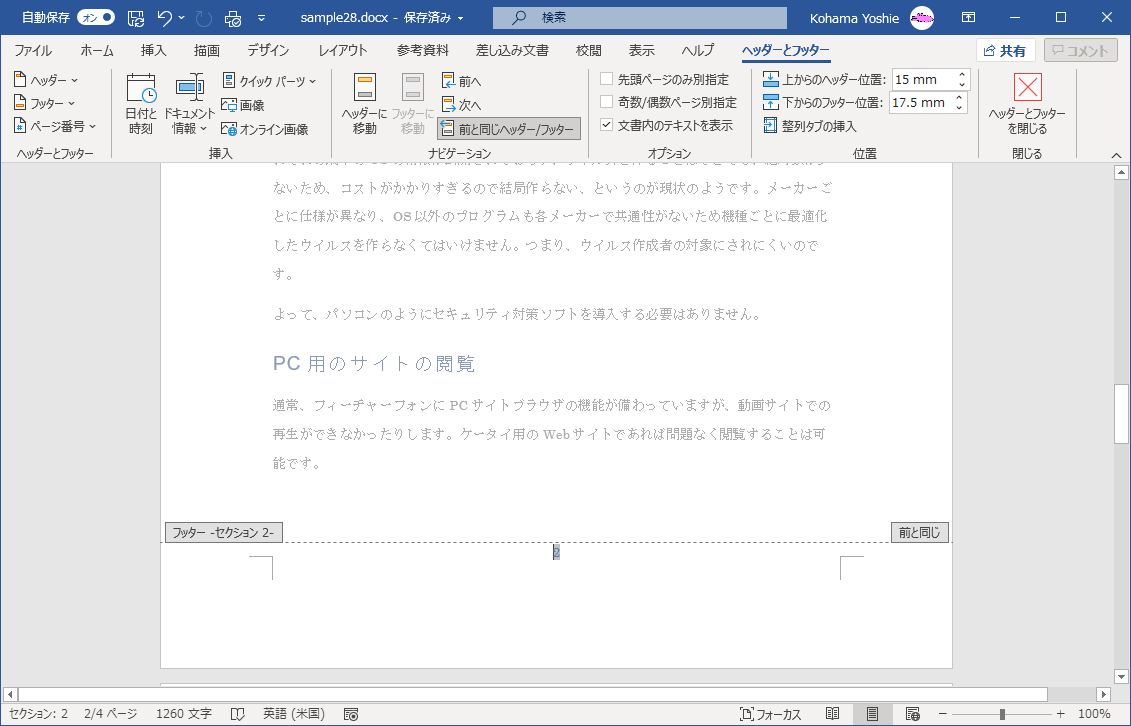The width and height of the screenshot is (1131, 726).
Task: Click the zoom slider handle
Action: (x=1002, y=714)
